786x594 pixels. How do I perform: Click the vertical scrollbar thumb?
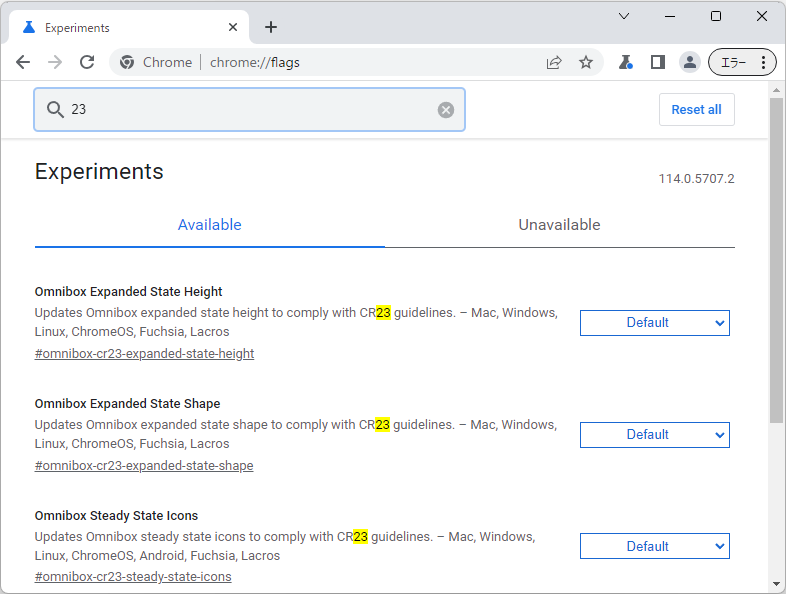pos(776,261)
